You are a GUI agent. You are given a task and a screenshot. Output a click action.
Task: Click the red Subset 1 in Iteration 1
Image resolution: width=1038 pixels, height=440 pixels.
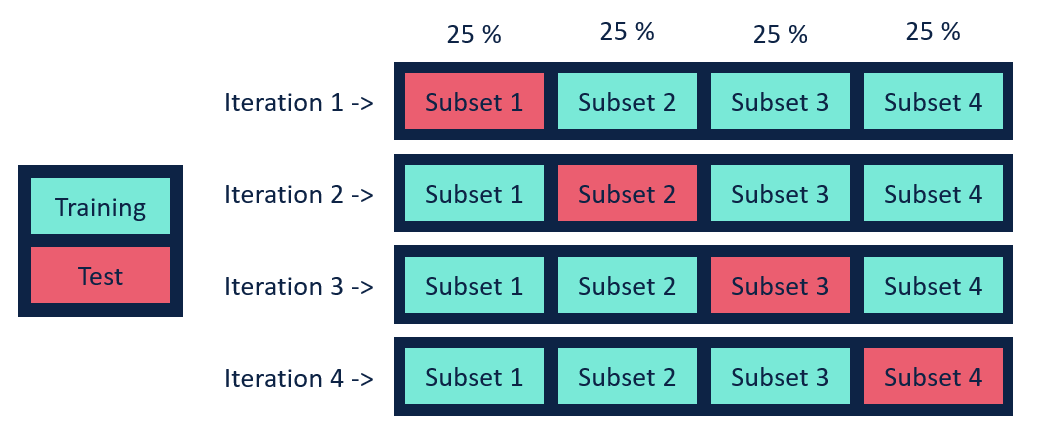(474, 101)
